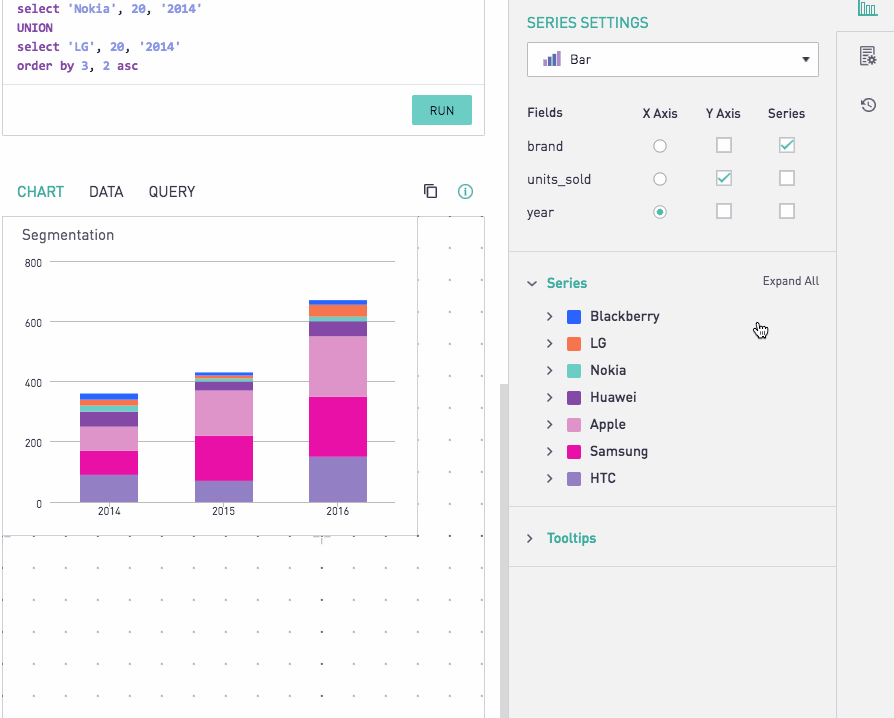Expand the LG series options
This screenshot has height=718, width=894.
tap(550, 343)
